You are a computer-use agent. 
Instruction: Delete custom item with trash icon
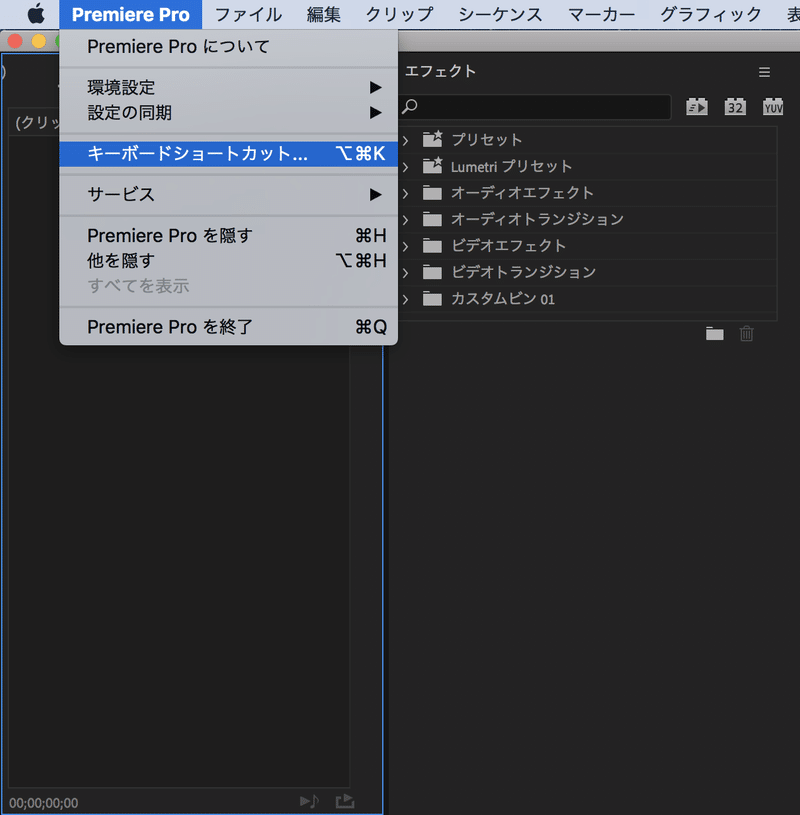pos(746,333)
